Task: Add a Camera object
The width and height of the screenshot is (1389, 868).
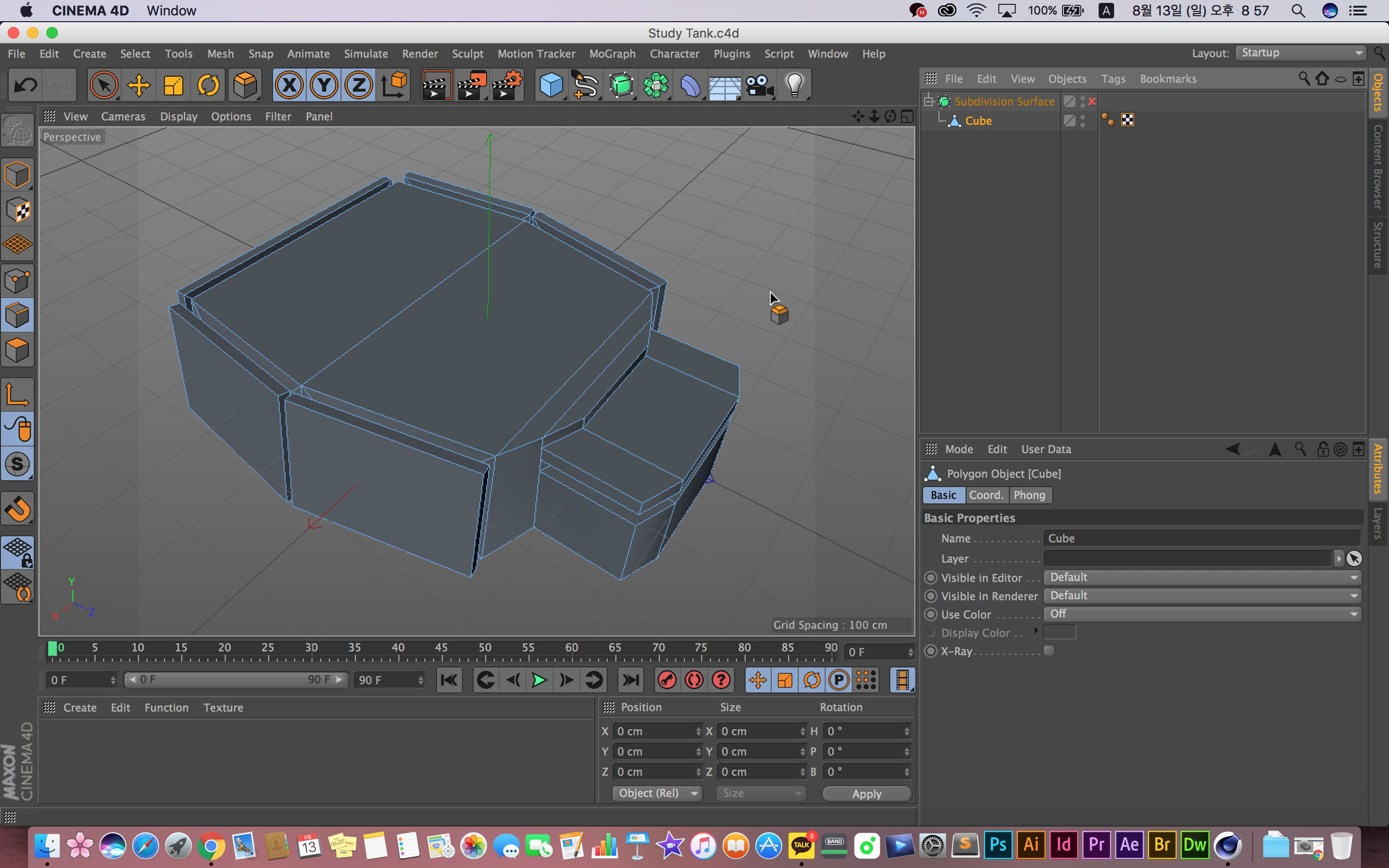Action: click(x=760, y=85)
